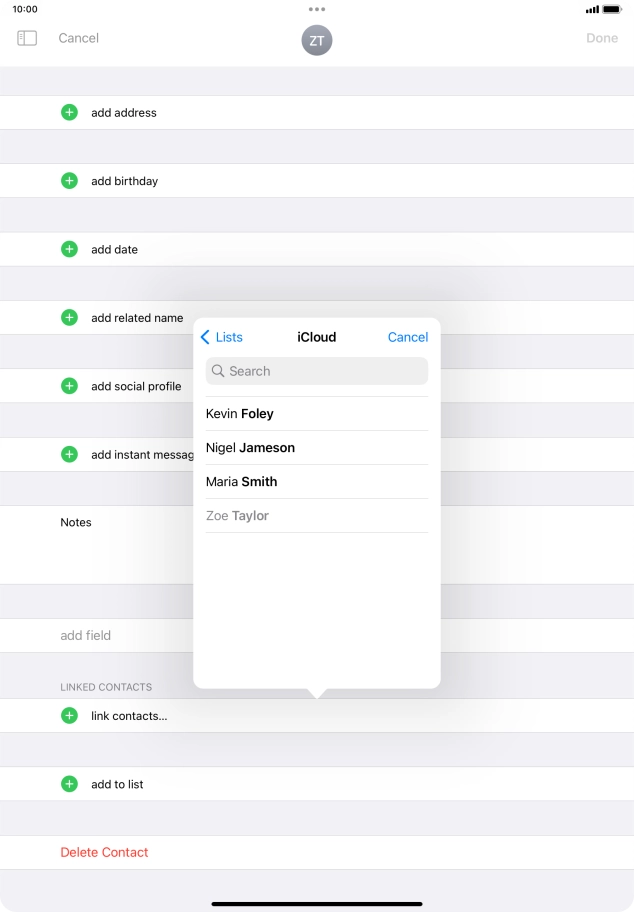The image size is (634, 912).
Task: Tap the magnifier icon in Search field
Action: click(x=218, y=371)
